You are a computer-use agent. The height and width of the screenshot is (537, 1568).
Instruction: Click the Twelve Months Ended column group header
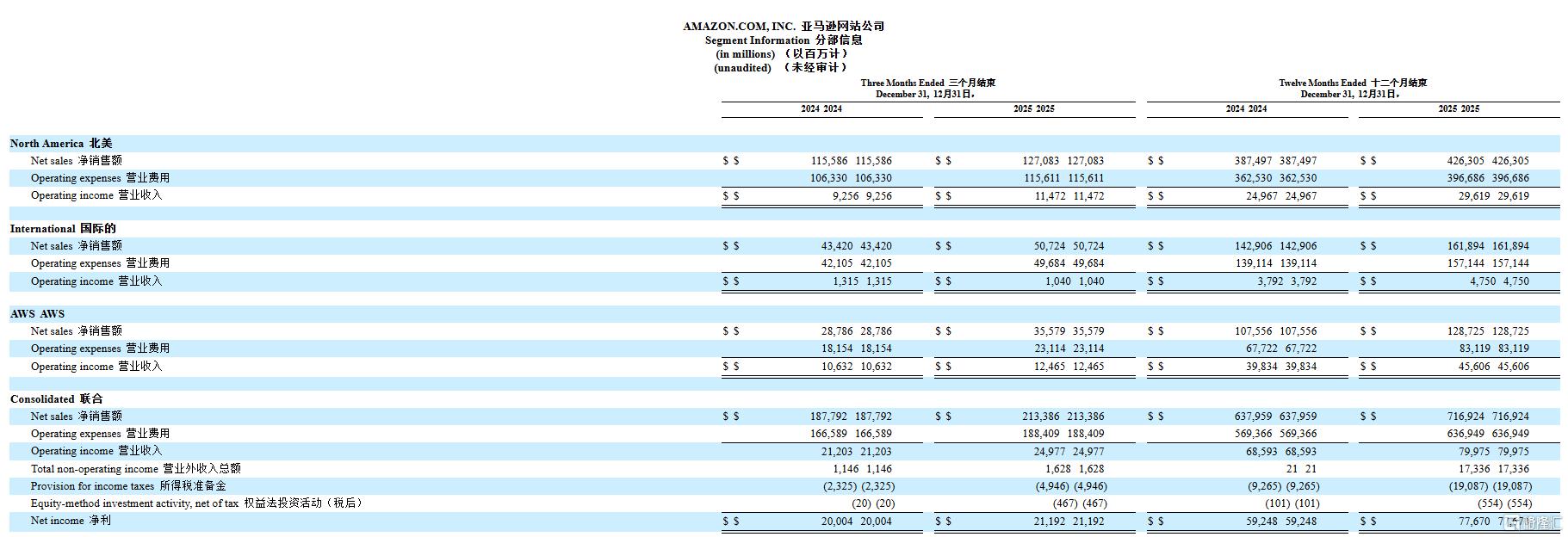click(x=1352, y=83)
